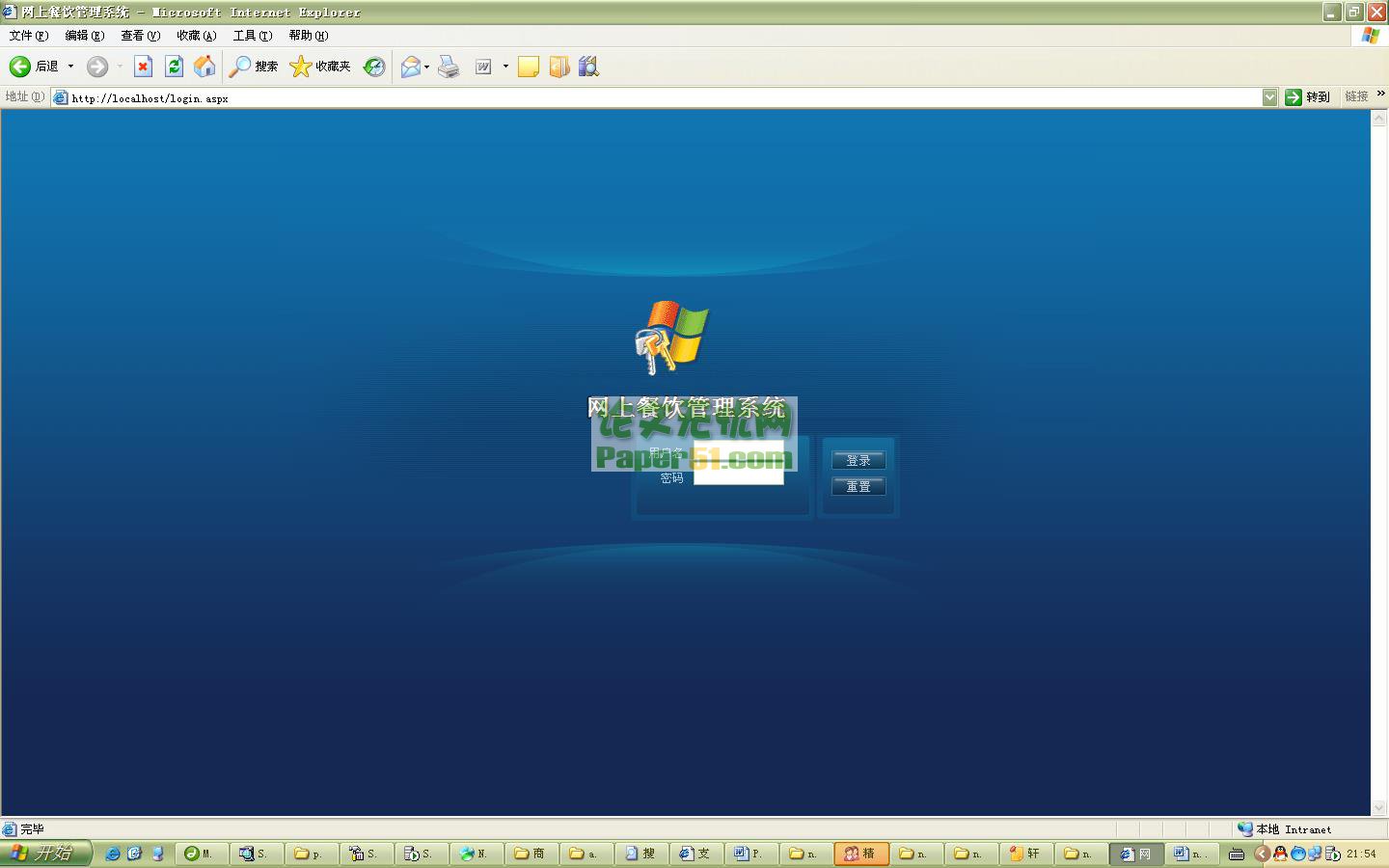Switch to the 'P.' Word taskbar button
Image resolution: width=1389 pixels, height=868 pixels.
click(x=751, y=854)
